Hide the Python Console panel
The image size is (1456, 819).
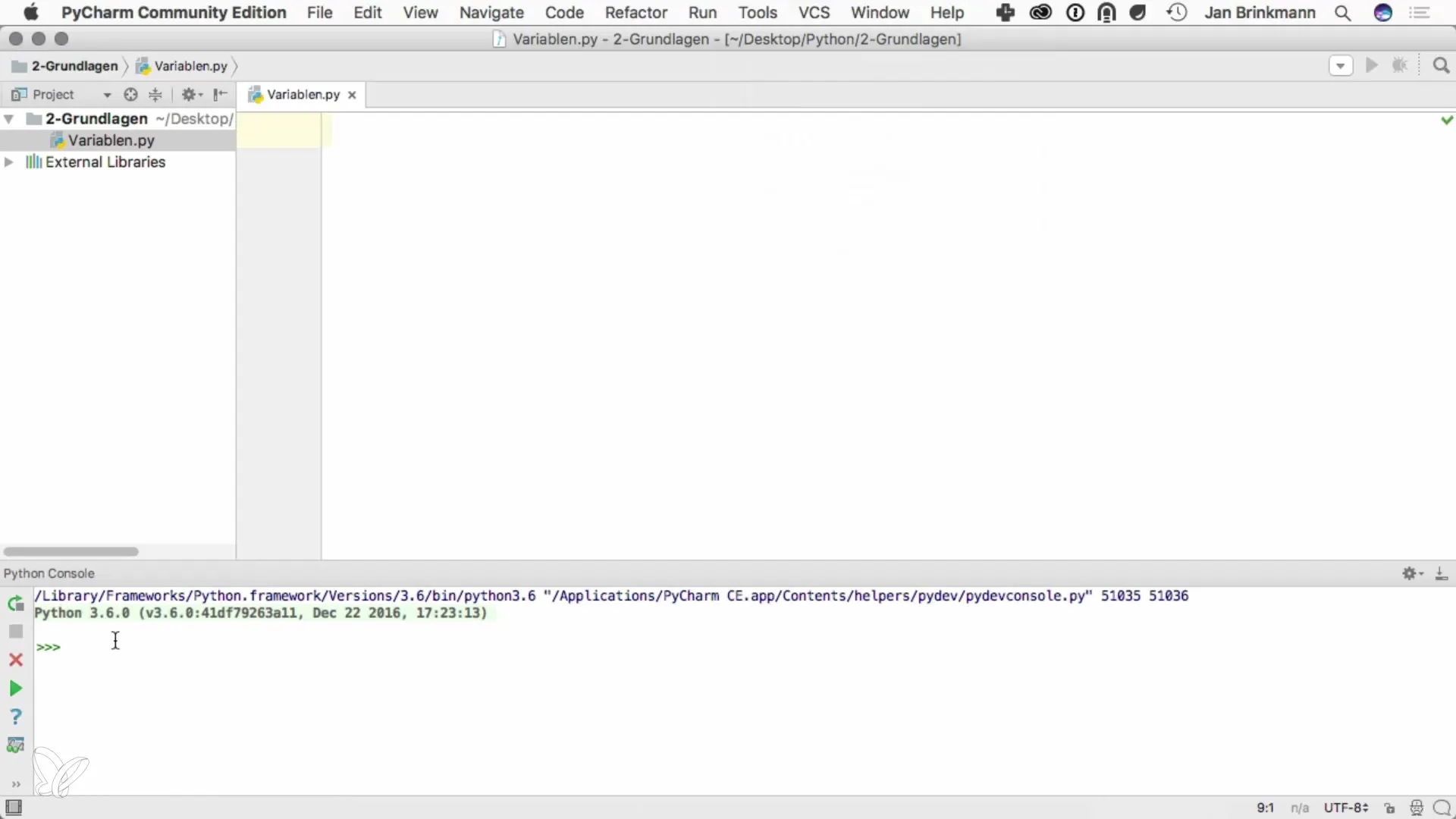pos(1442,574)
